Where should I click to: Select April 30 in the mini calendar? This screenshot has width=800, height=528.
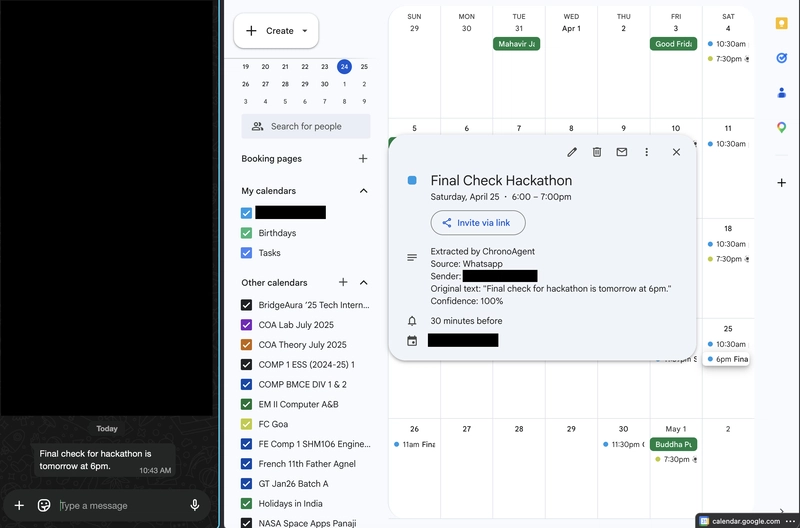tap(324, 84)
